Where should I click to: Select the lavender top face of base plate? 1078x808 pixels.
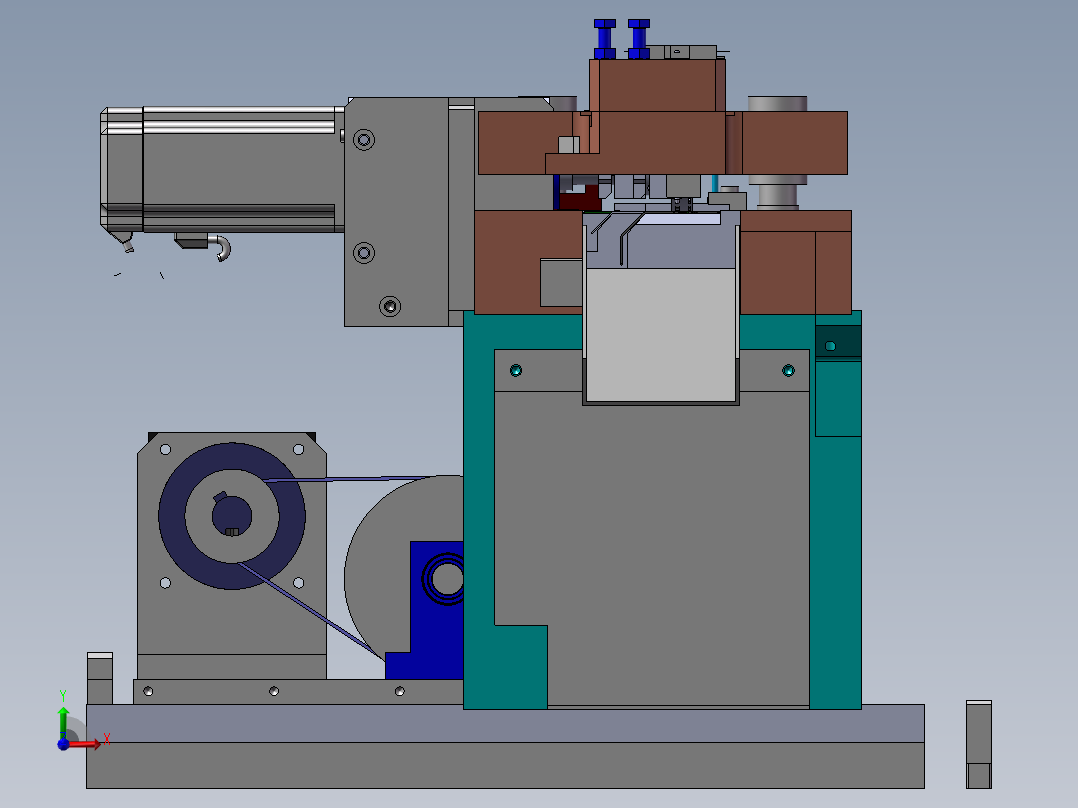tap(505, 723)
